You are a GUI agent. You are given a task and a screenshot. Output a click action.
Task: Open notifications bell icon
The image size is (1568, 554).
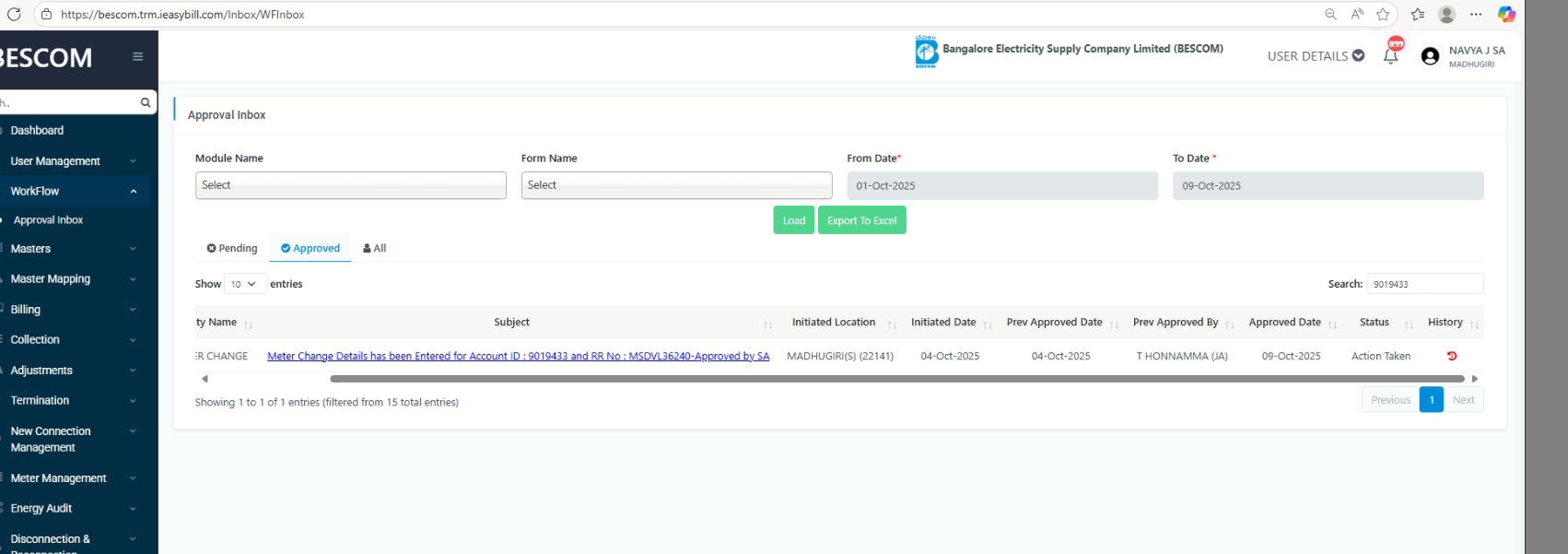[x=1391, y=55]
